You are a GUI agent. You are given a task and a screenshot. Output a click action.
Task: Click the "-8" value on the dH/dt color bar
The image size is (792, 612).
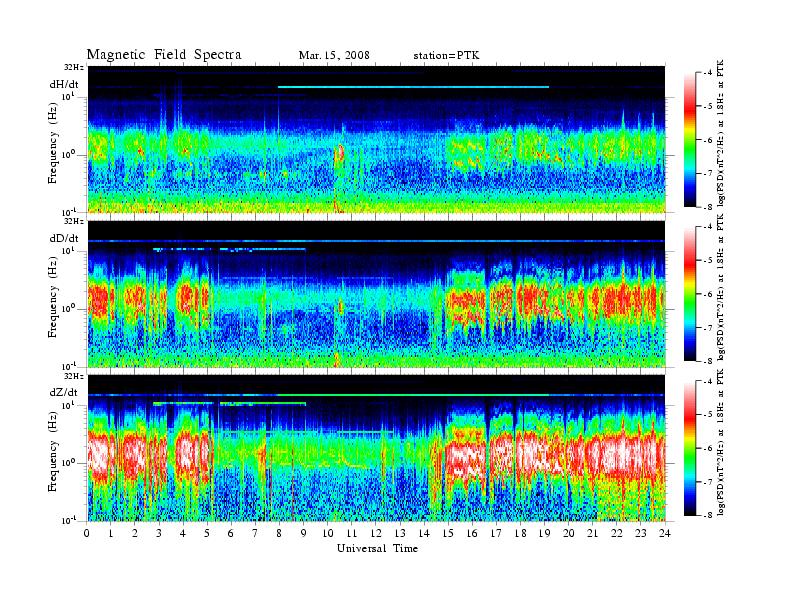(708, 207)
